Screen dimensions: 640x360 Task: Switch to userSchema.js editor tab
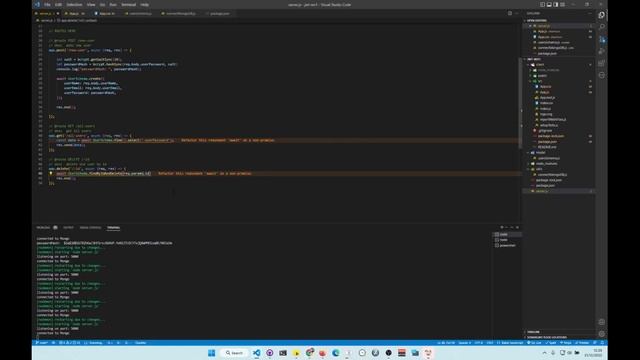140,13
